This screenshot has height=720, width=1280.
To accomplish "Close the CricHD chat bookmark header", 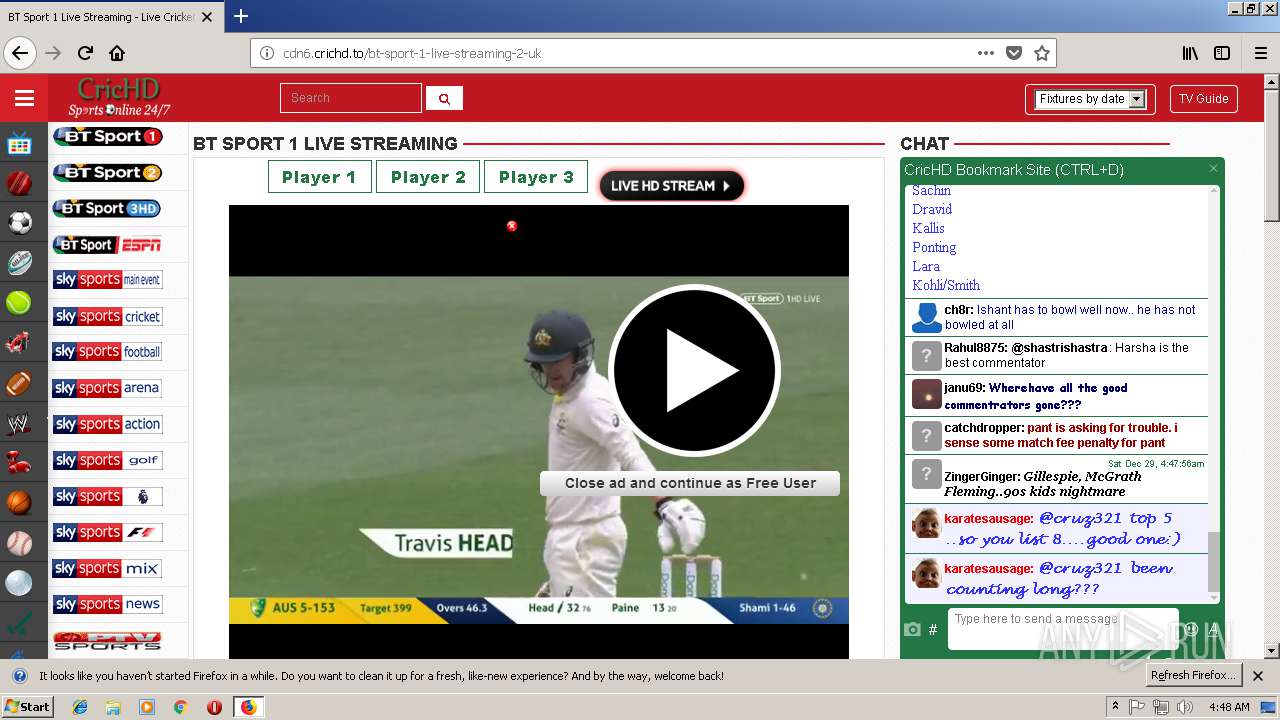I will (1213, 169).
